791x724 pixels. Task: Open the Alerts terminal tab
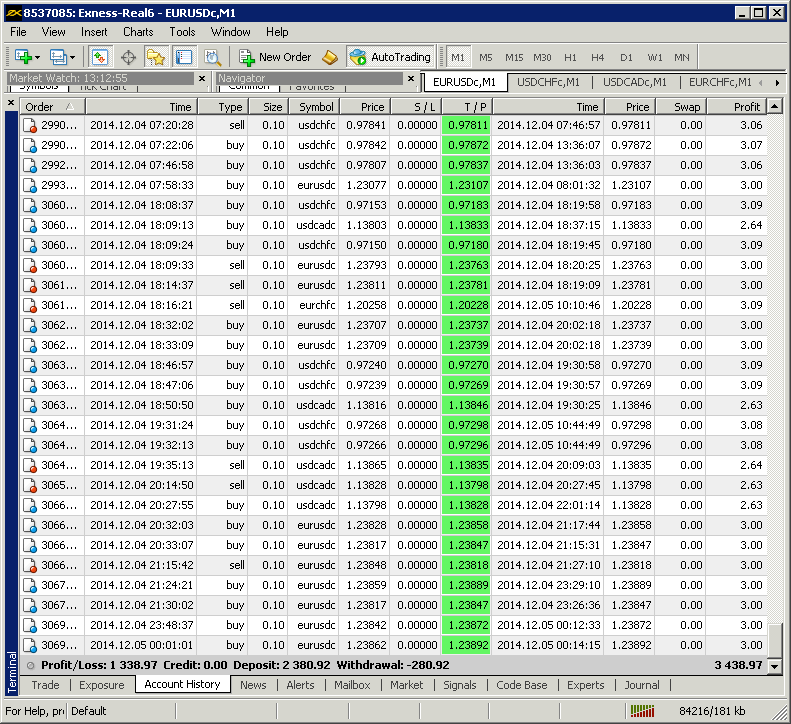point(300,685)
